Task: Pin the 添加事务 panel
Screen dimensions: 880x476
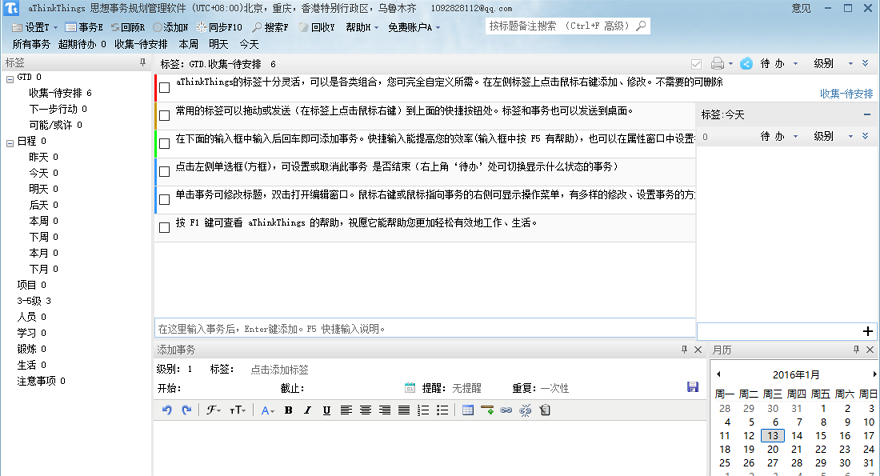Action: [x=684, y=349]
